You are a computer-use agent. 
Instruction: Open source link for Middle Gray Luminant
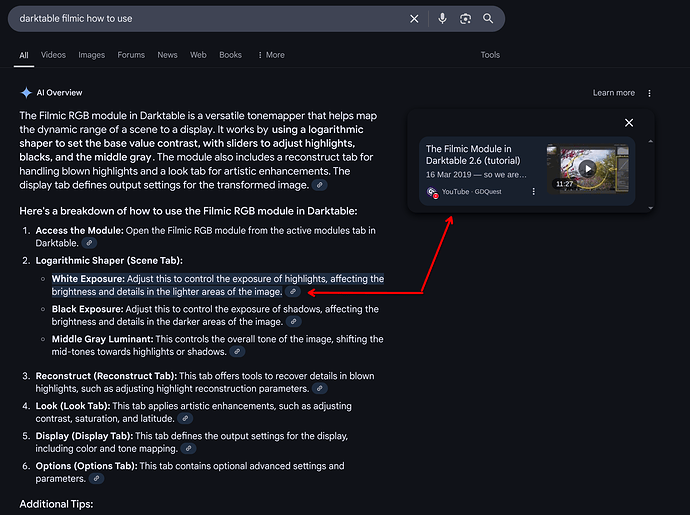(237, 352)
